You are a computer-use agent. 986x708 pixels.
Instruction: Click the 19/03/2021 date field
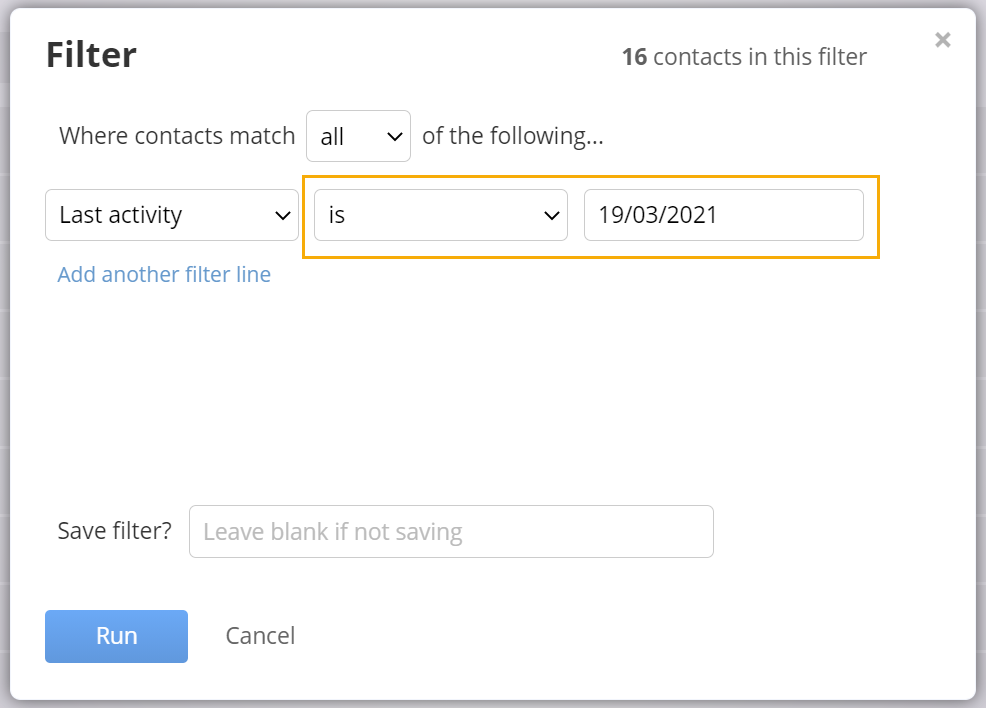click(x=724, y=215)
